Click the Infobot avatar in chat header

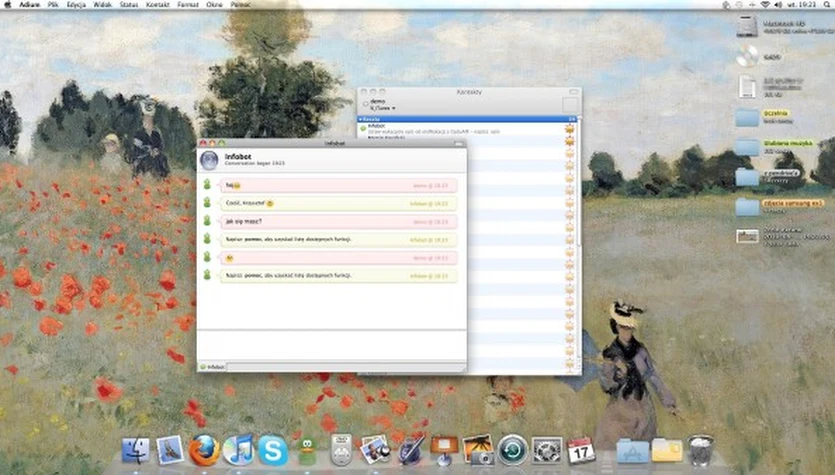209,160
